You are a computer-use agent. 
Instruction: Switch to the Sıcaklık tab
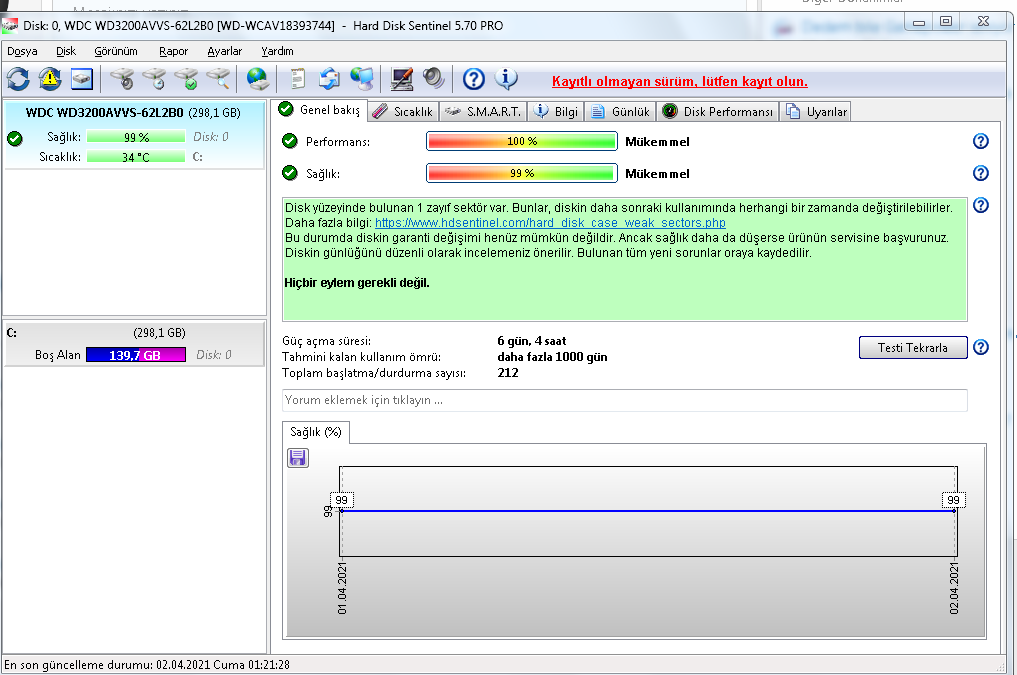pyautogui.click(x=403, y=112)
